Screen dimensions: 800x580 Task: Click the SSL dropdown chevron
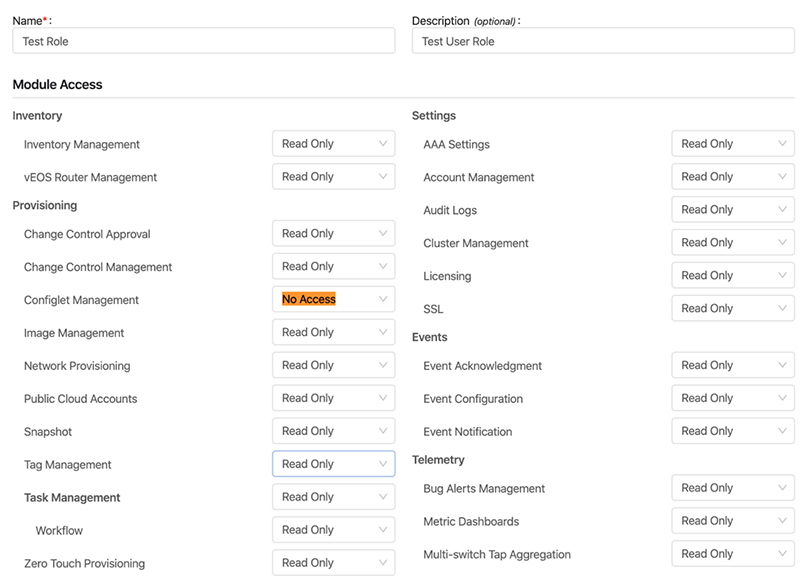pos(782,308)
